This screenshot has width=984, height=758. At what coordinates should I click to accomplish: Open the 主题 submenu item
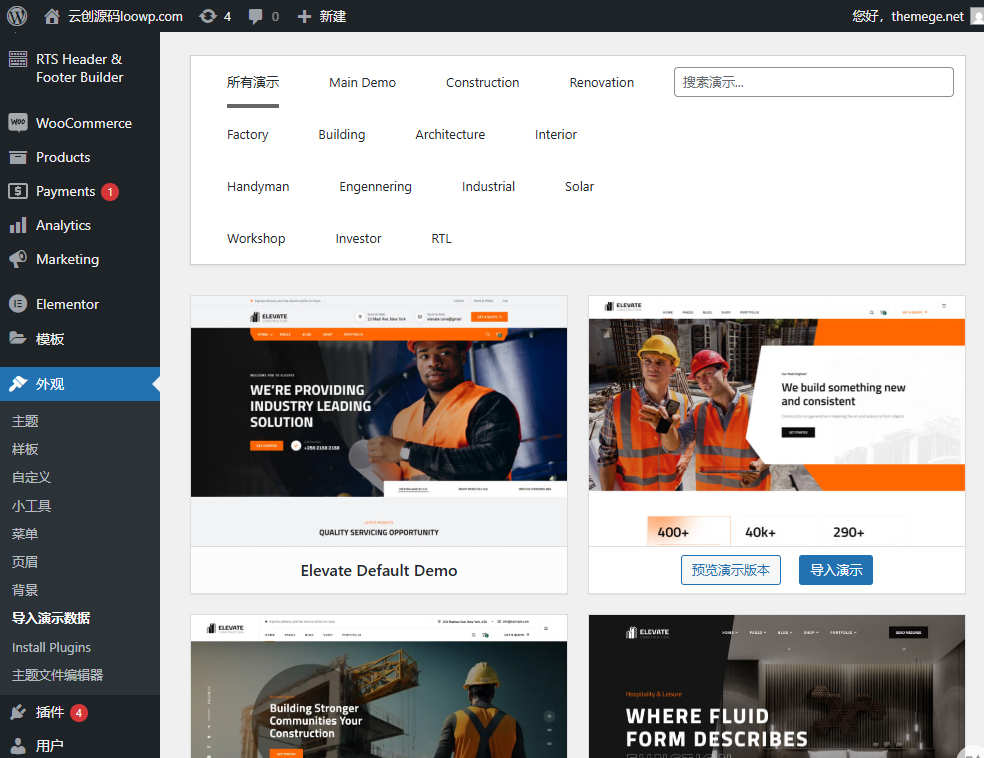point(25,421)
